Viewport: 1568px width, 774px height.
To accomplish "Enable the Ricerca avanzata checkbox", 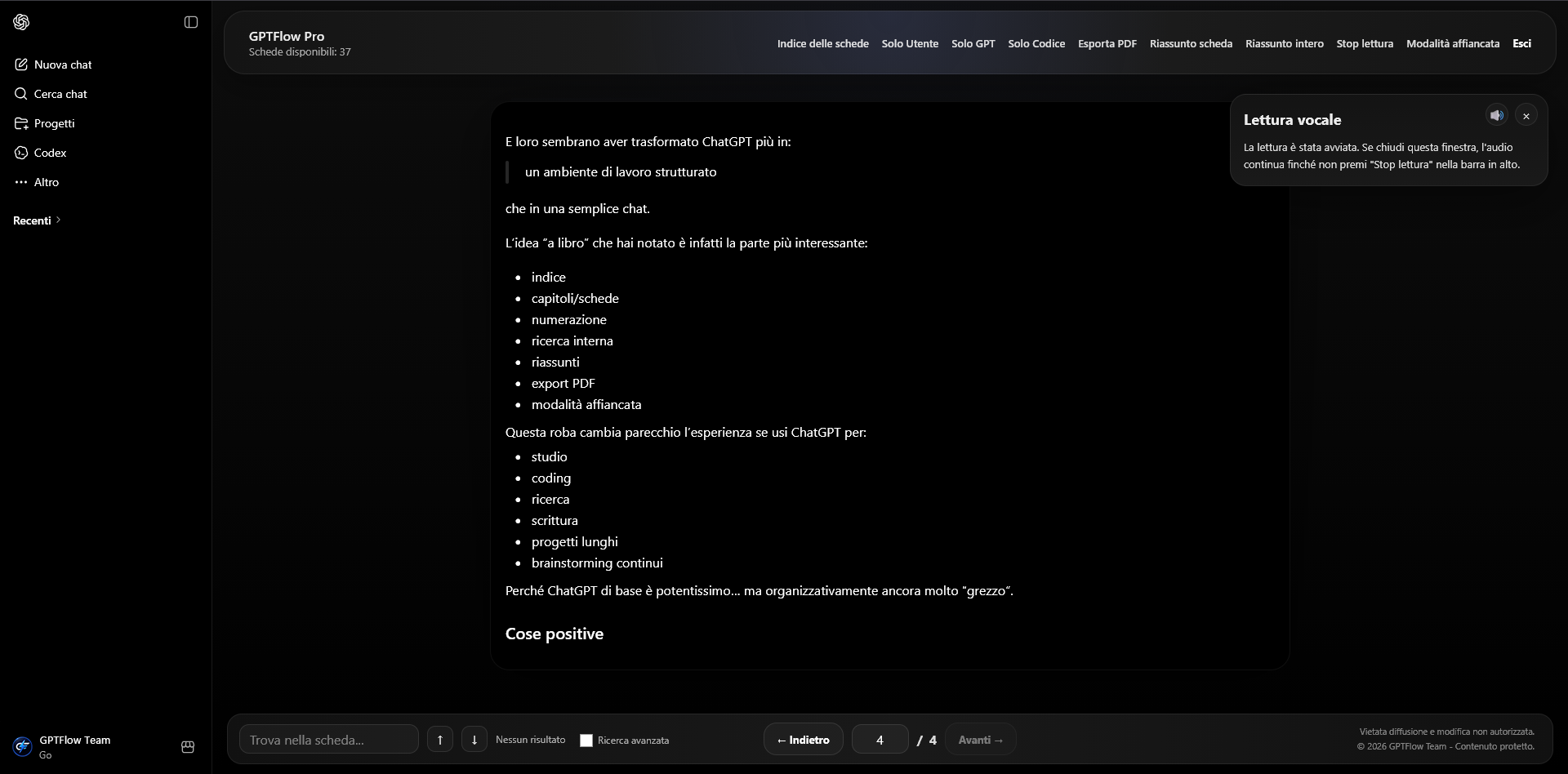I will point(586,741).
